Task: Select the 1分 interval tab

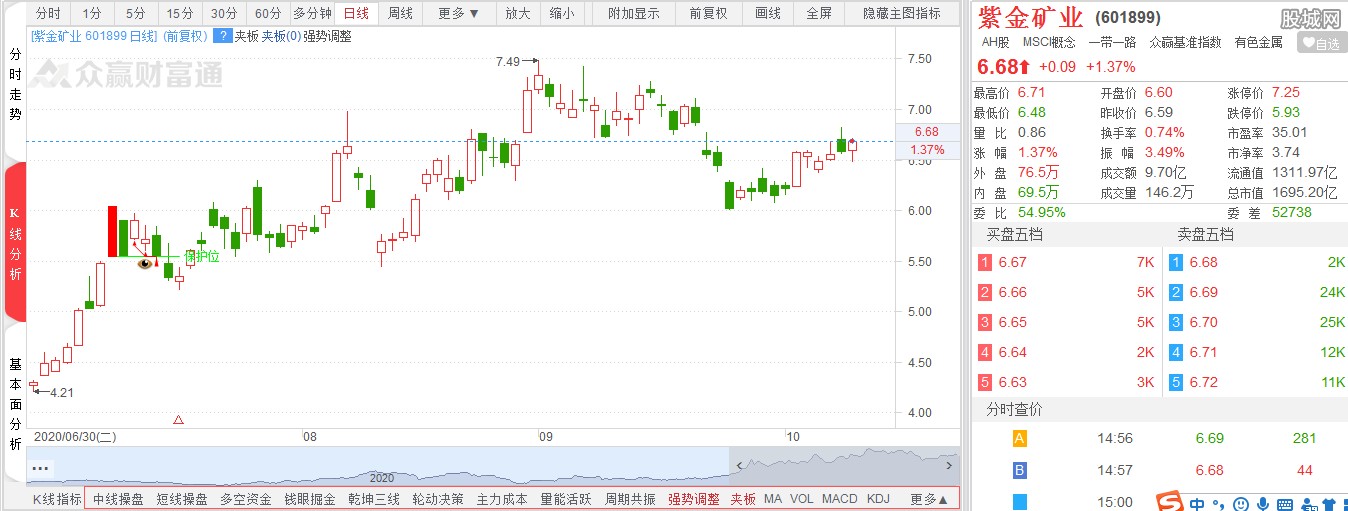Action: pos(91,14)
